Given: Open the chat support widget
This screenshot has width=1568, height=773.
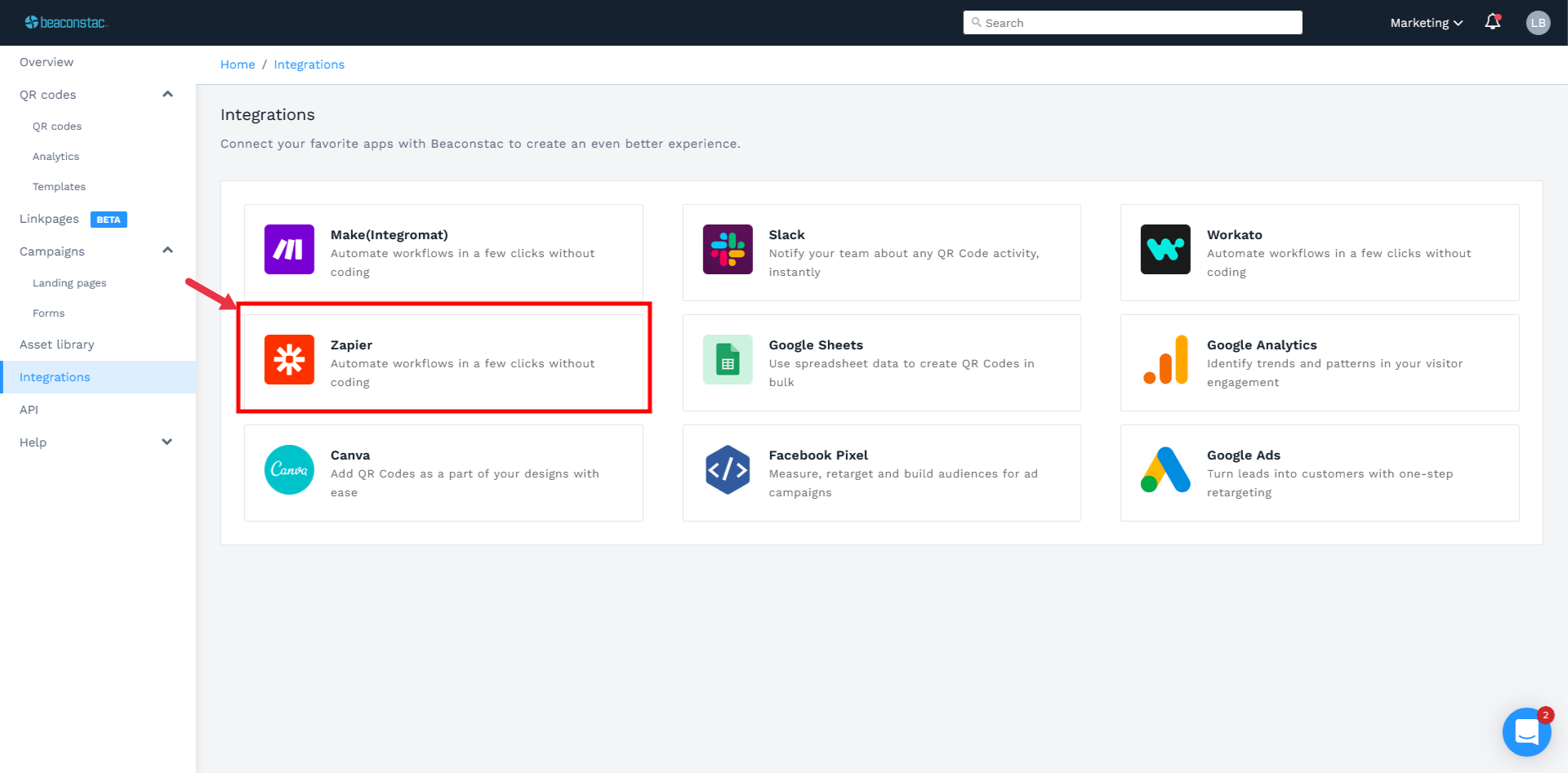Looking at the screenshot, I should click(x=1526, y=732).
